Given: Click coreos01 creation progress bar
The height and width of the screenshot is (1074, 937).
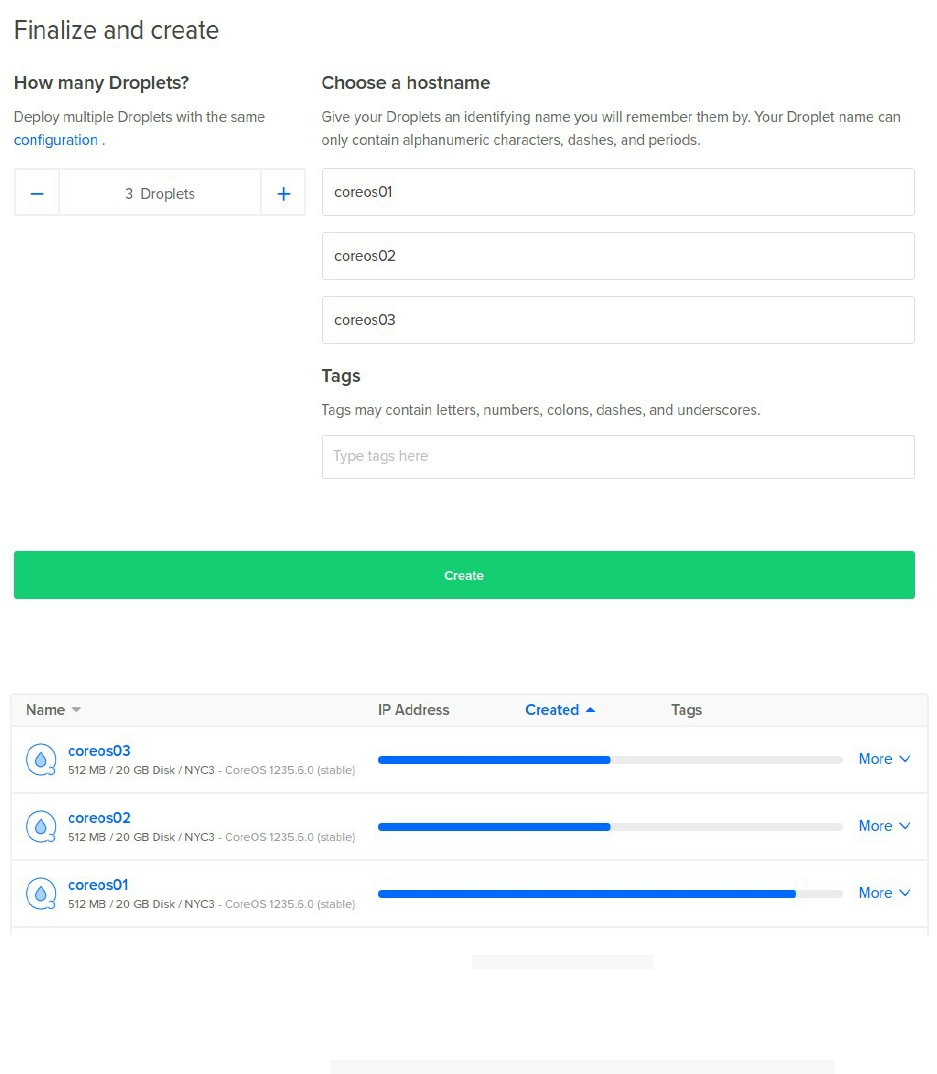Looking at the screenshot, I should (610, 894).
